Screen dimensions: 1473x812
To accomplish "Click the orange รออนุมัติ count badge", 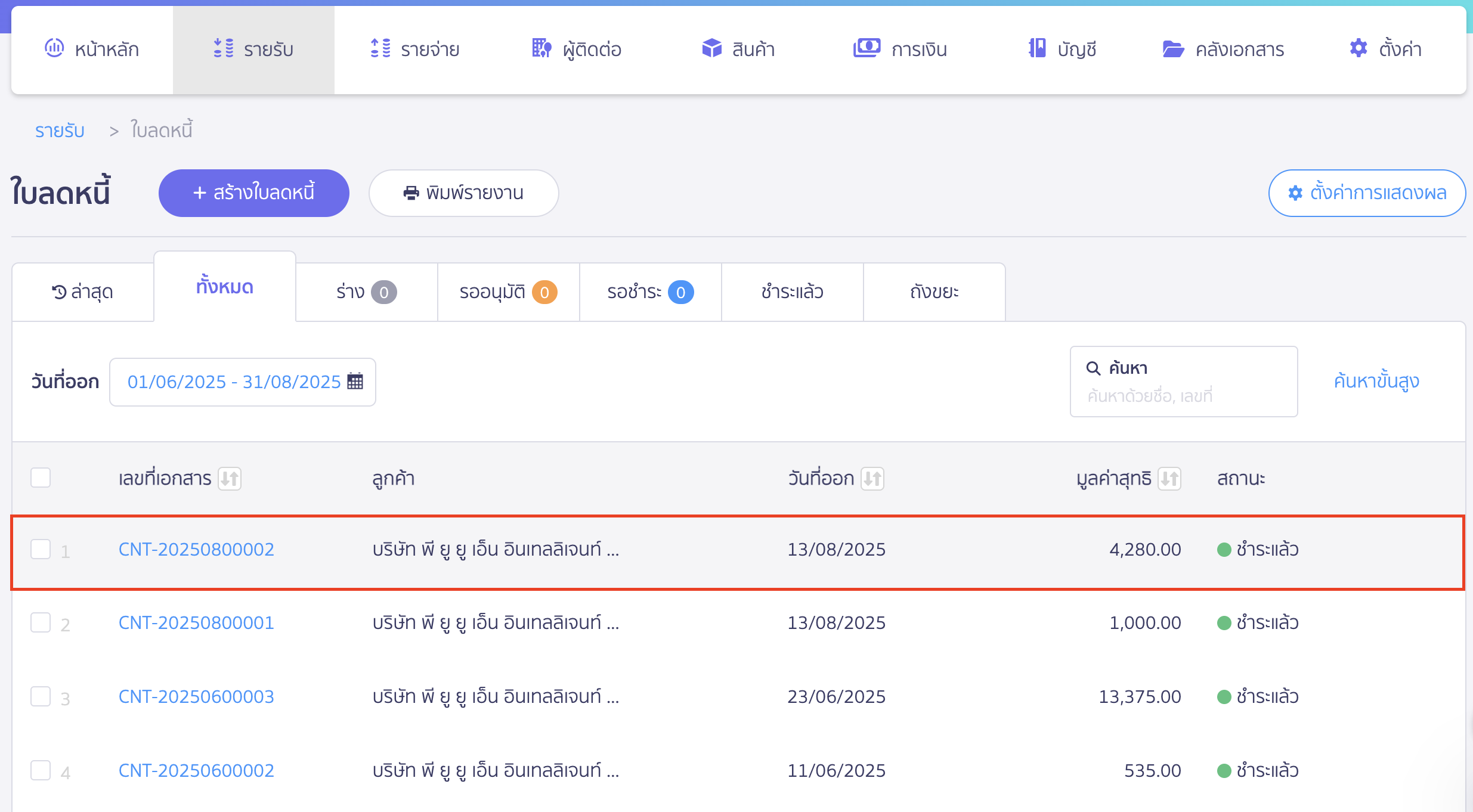I will (544, 292).
